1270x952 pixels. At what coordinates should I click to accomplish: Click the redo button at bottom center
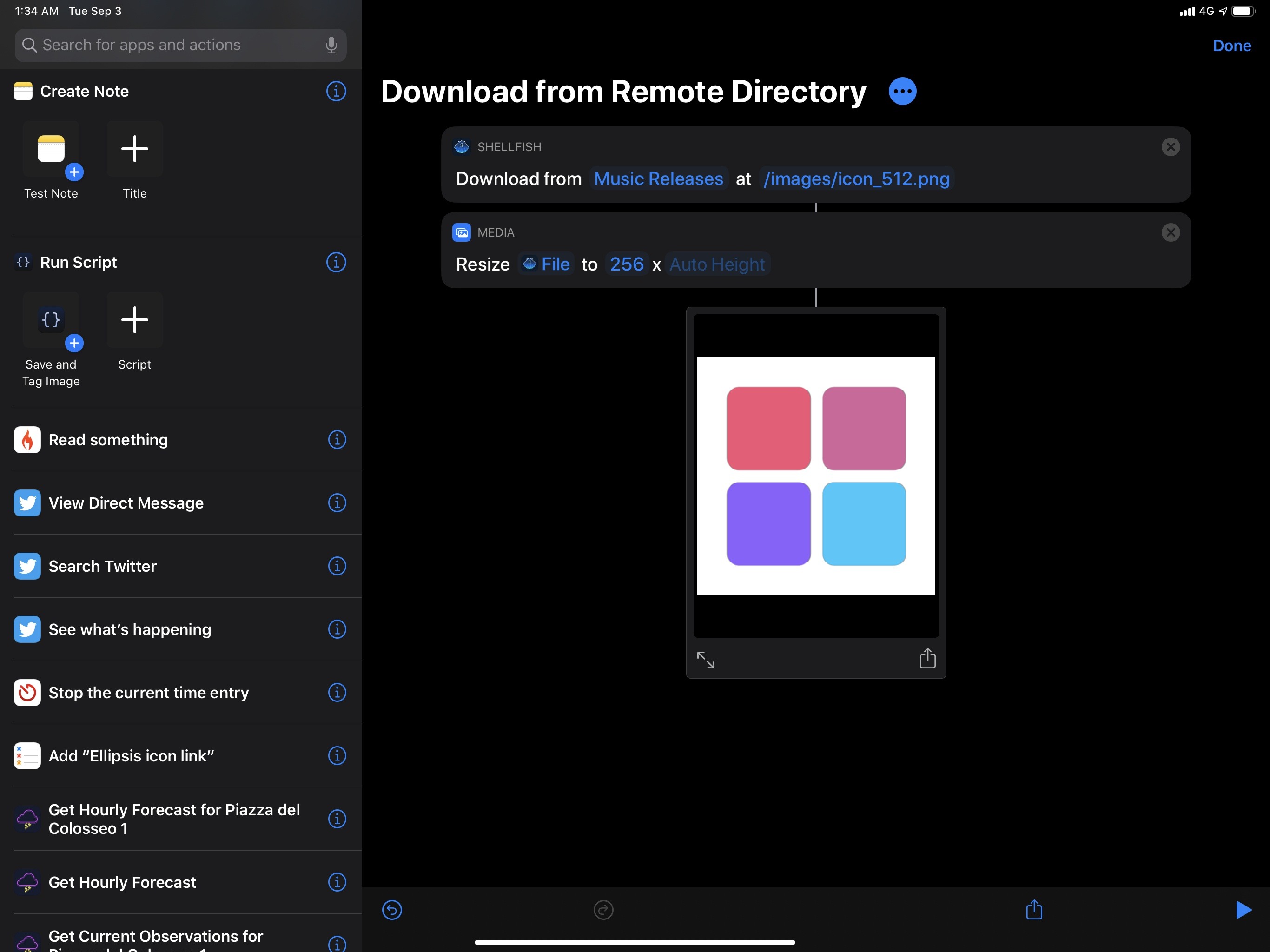(x=603, y=909)
